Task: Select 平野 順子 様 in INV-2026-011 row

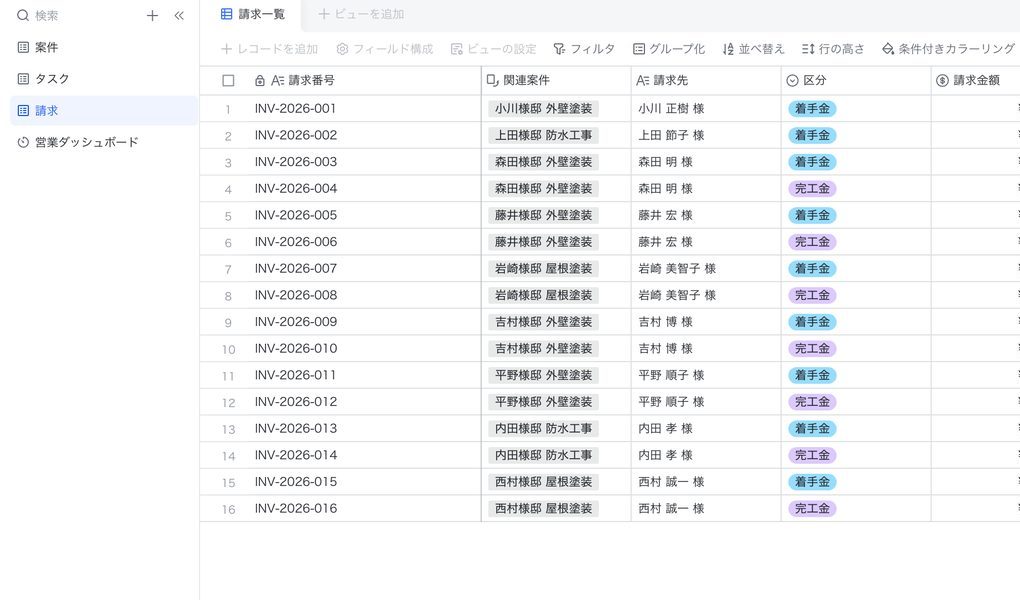Action: tap(706, 375)
